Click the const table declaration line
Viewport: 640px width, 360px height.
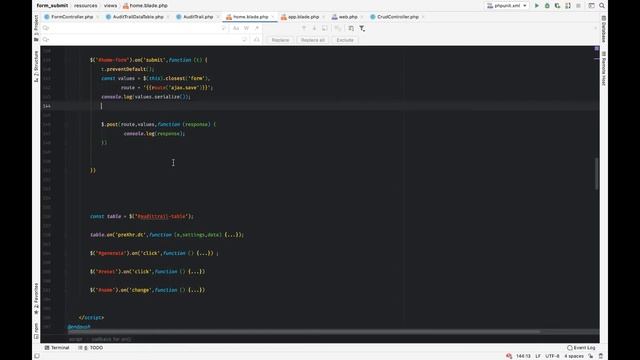[142, 216]
